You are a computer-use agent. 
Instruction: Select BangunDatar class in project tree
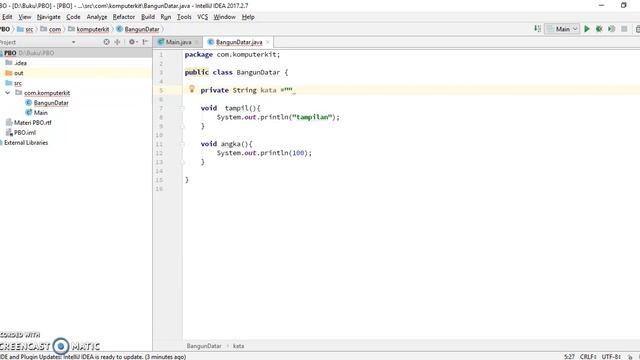(51, 103)
